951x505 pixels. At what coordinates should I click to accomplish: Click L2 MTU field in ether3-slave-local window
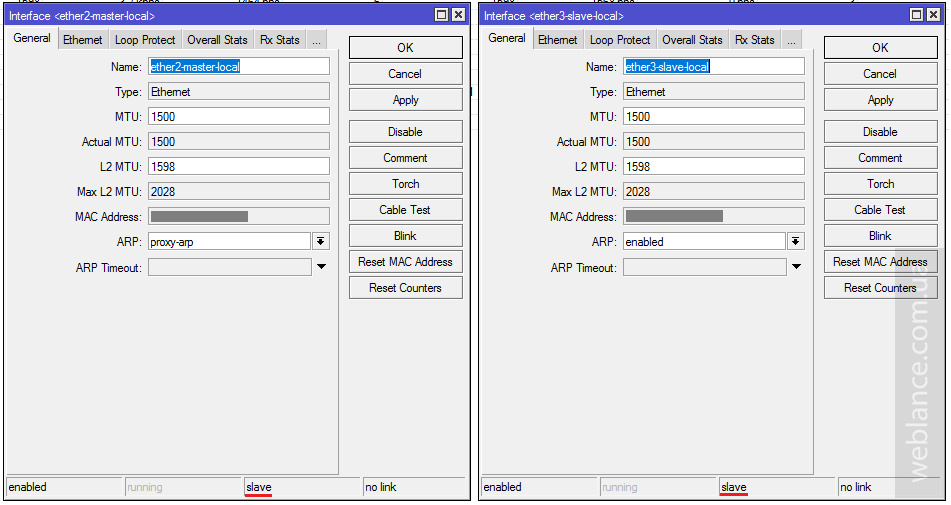(714, 167)
